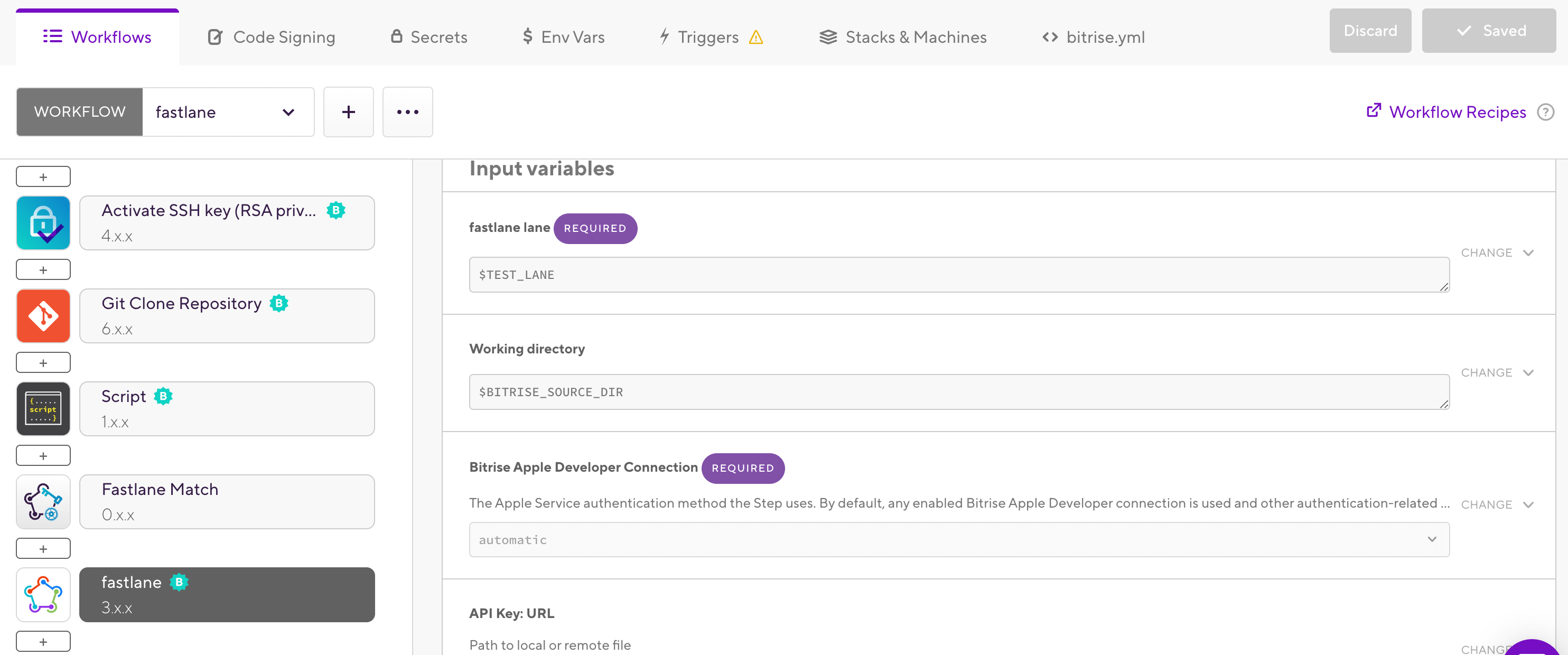This screenshot has height=655, width=1568.
Task: Go to the Env Vars tab
Action: 564,37
